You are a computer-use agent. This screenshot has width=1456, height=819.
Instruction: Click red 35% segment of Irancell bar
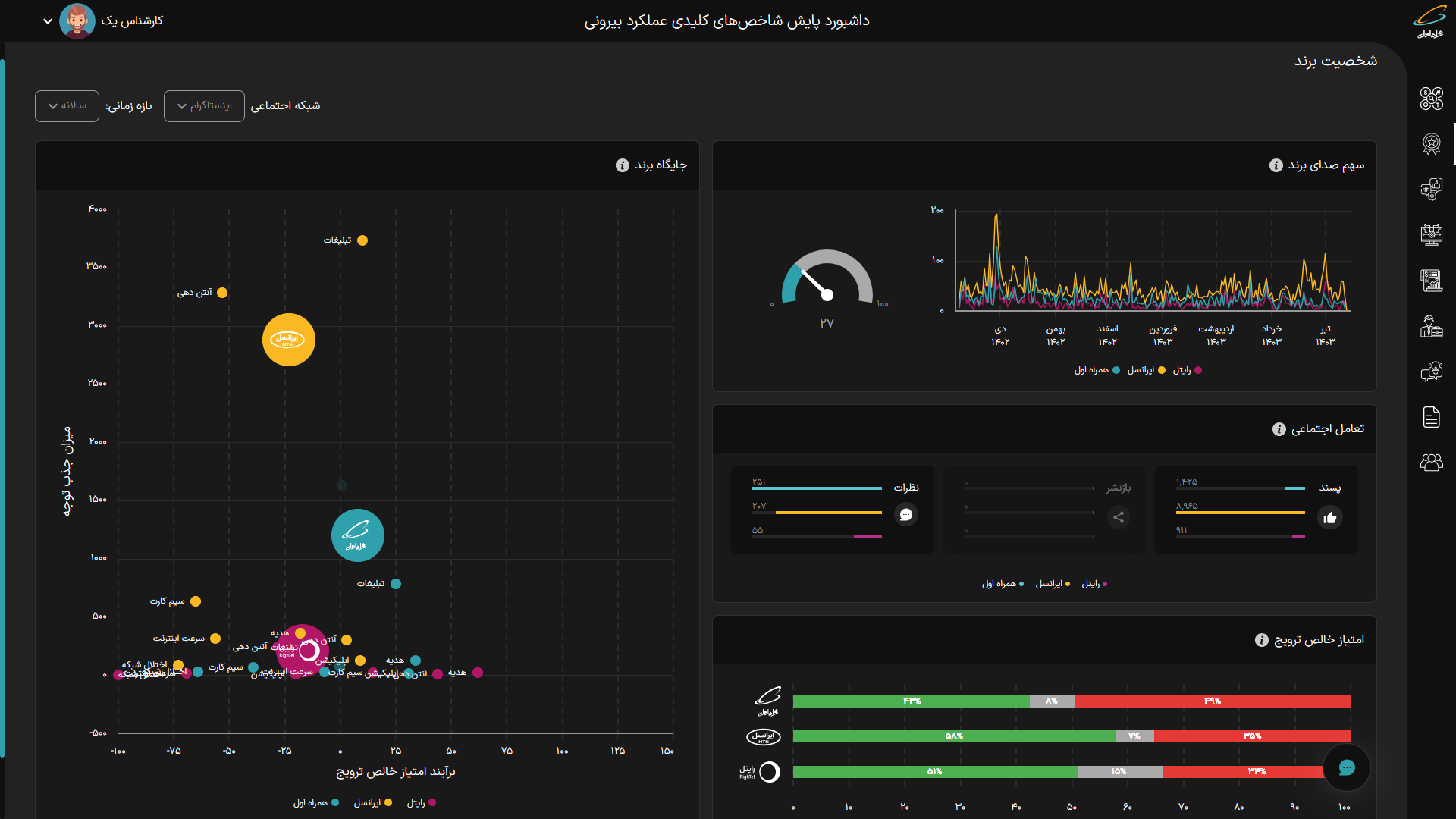[x=1252, y=736]
